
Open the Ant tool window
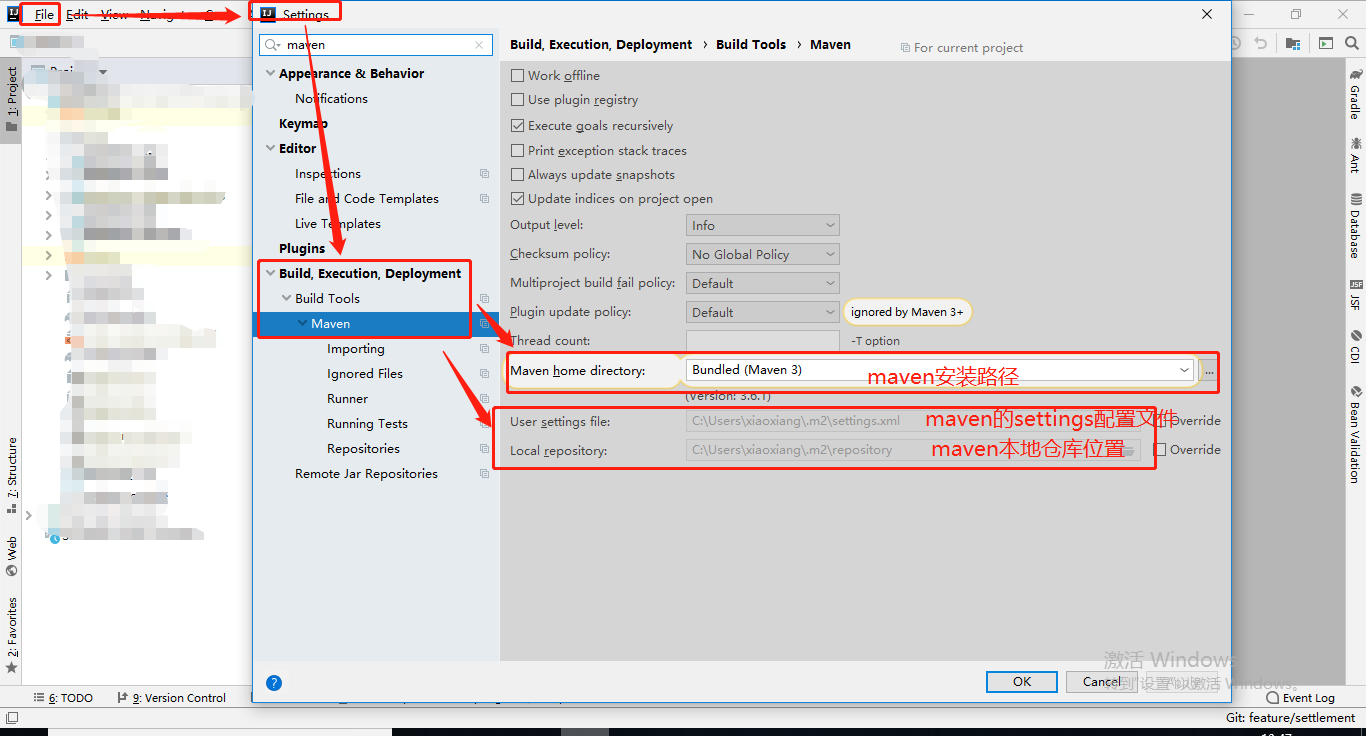pos(1355,155)
